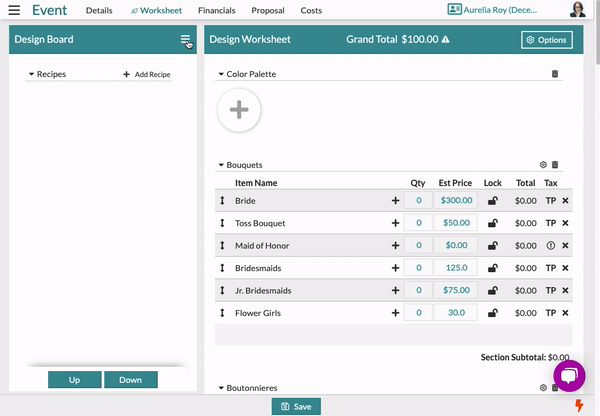Screen dimensions: 600x416
Task: Add recipe to Toss Bouquet item
Action: pos(395,223)
